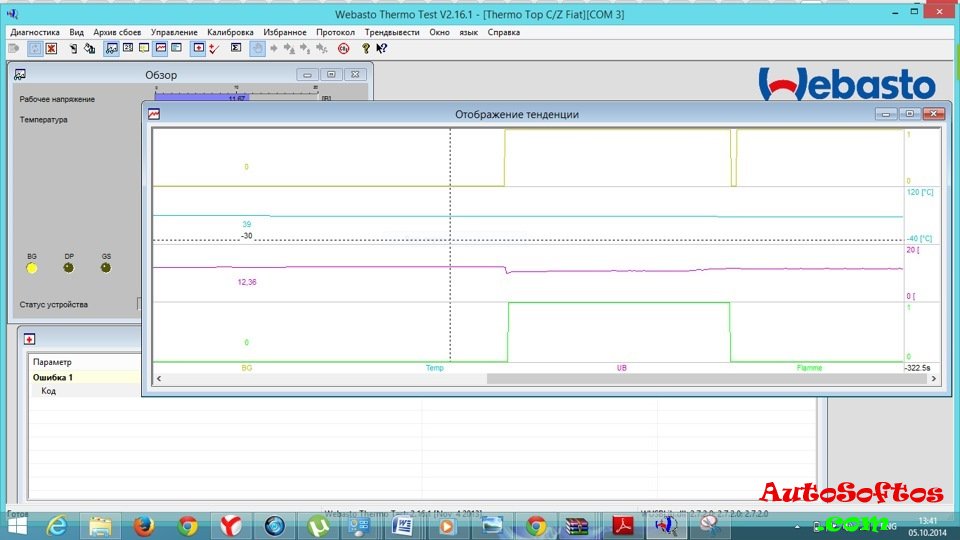Click the red cross fault memory icon
This screenshot has width=960, height=540.
click(x=198, y=48)
